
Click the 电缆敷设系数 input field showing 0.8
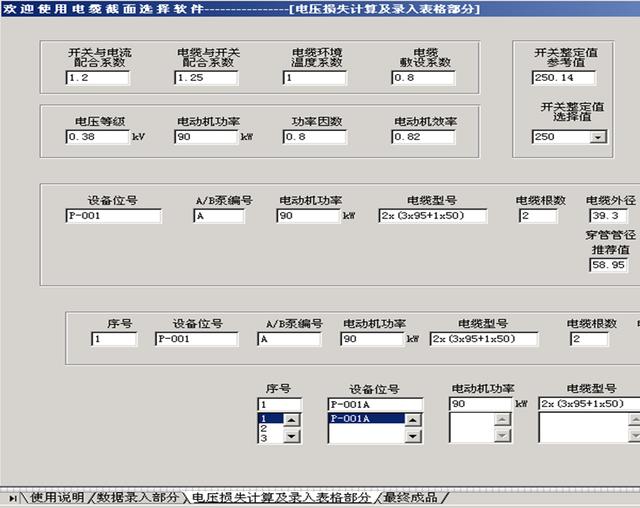point(423,78)
